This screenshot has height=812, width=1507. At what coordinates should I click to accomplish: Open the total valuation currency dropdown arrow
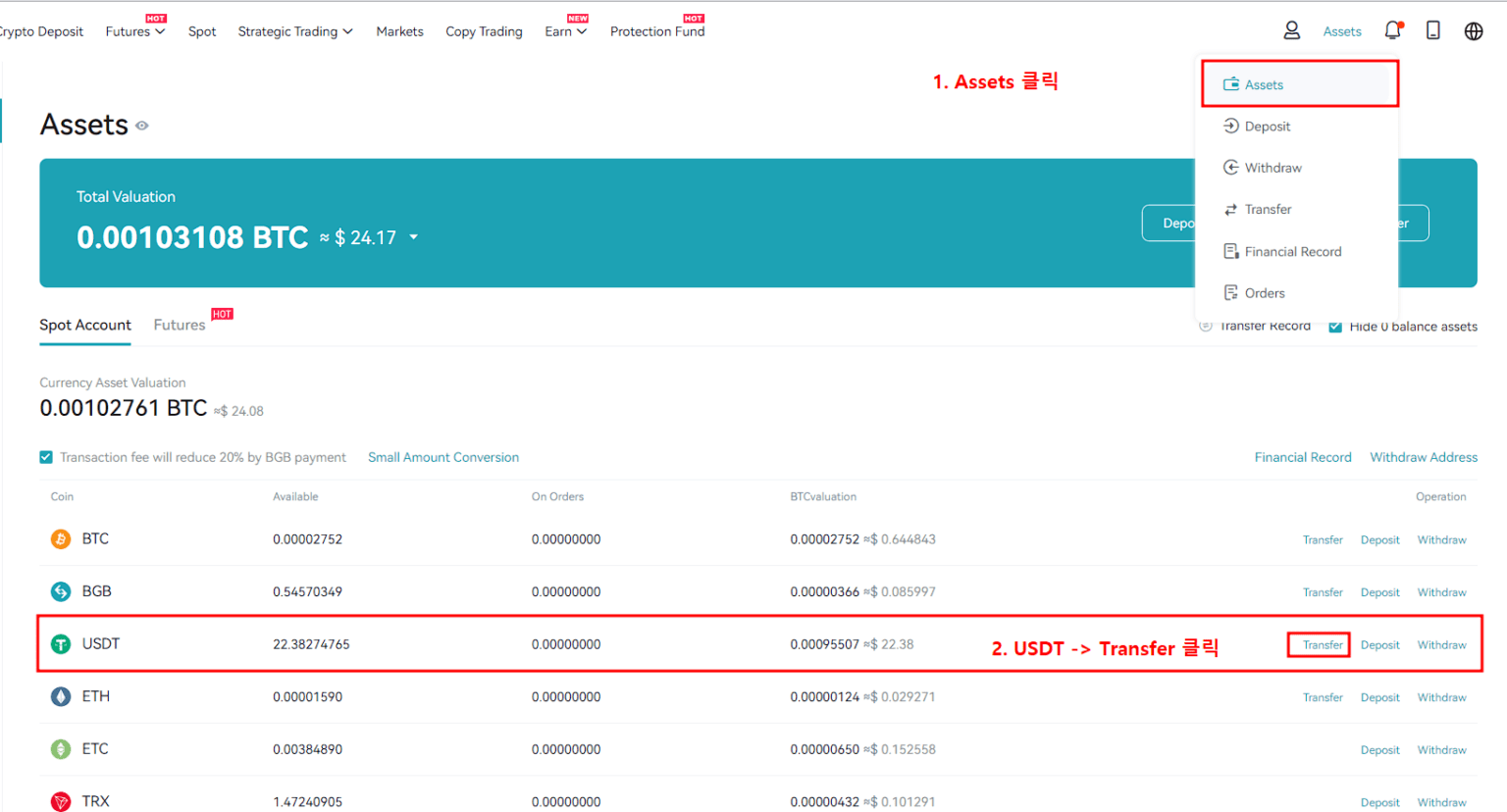[x=413, y=237]
